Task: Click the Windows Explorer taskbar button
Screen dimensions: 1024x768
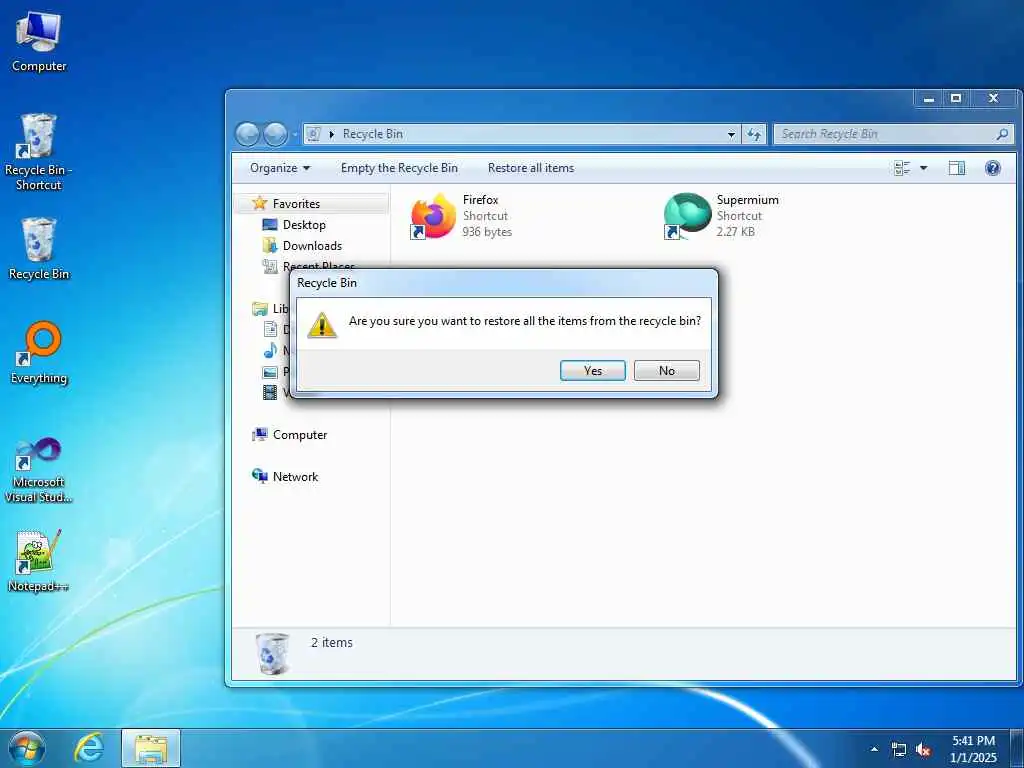Action: pyautogui.click(x=151, y=748)
